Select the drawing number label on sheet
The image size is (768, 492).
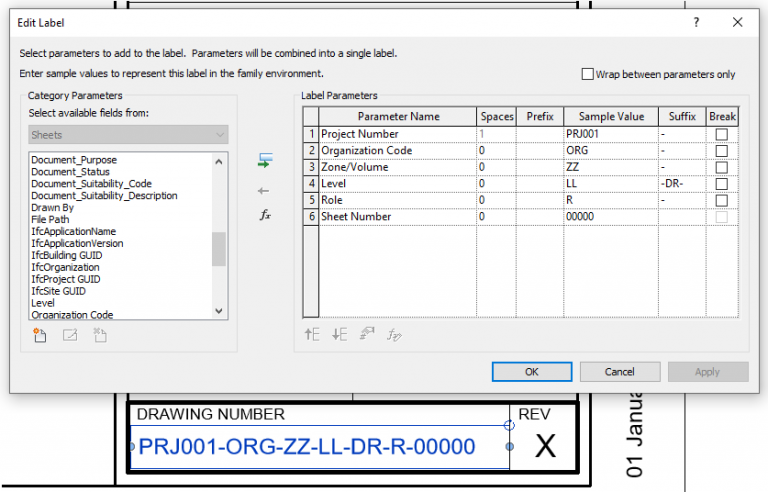click(x=307, y=446)
